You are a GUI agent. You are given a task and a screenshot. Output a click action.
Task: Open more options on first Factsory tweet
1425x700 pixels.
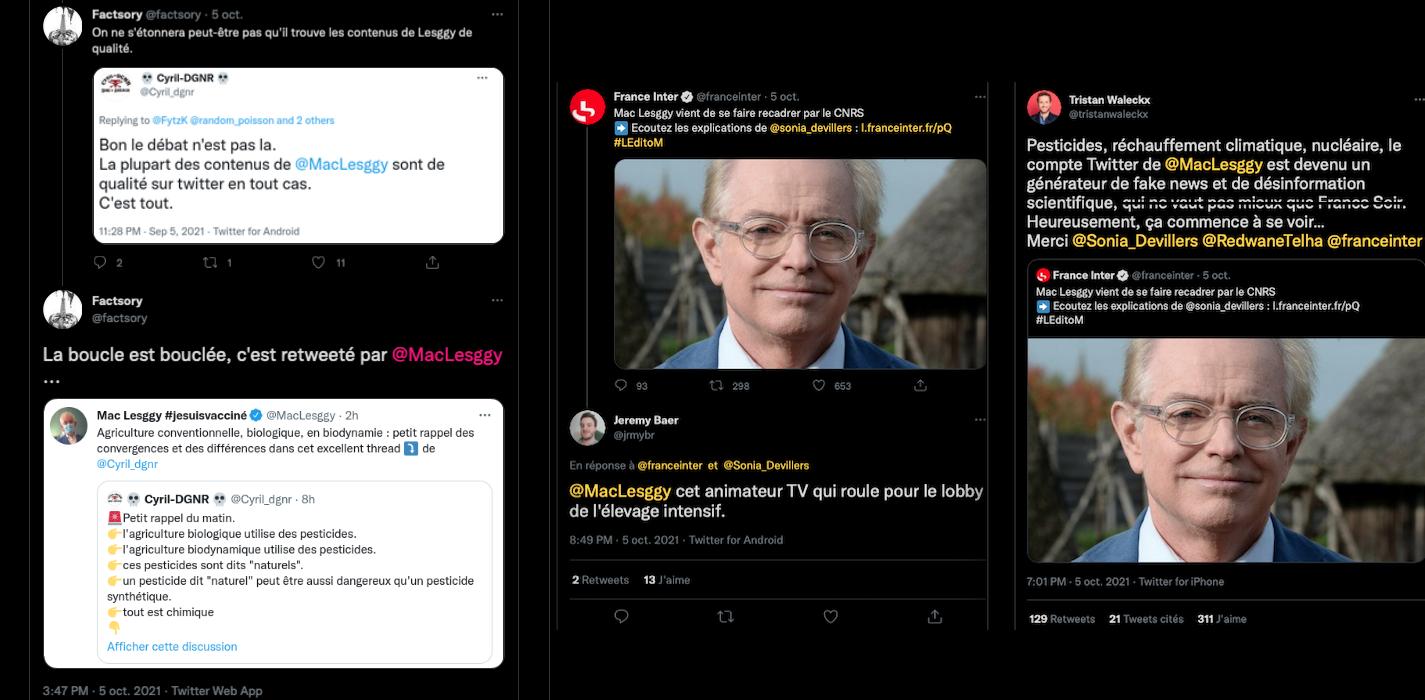(x=497, y=15)
